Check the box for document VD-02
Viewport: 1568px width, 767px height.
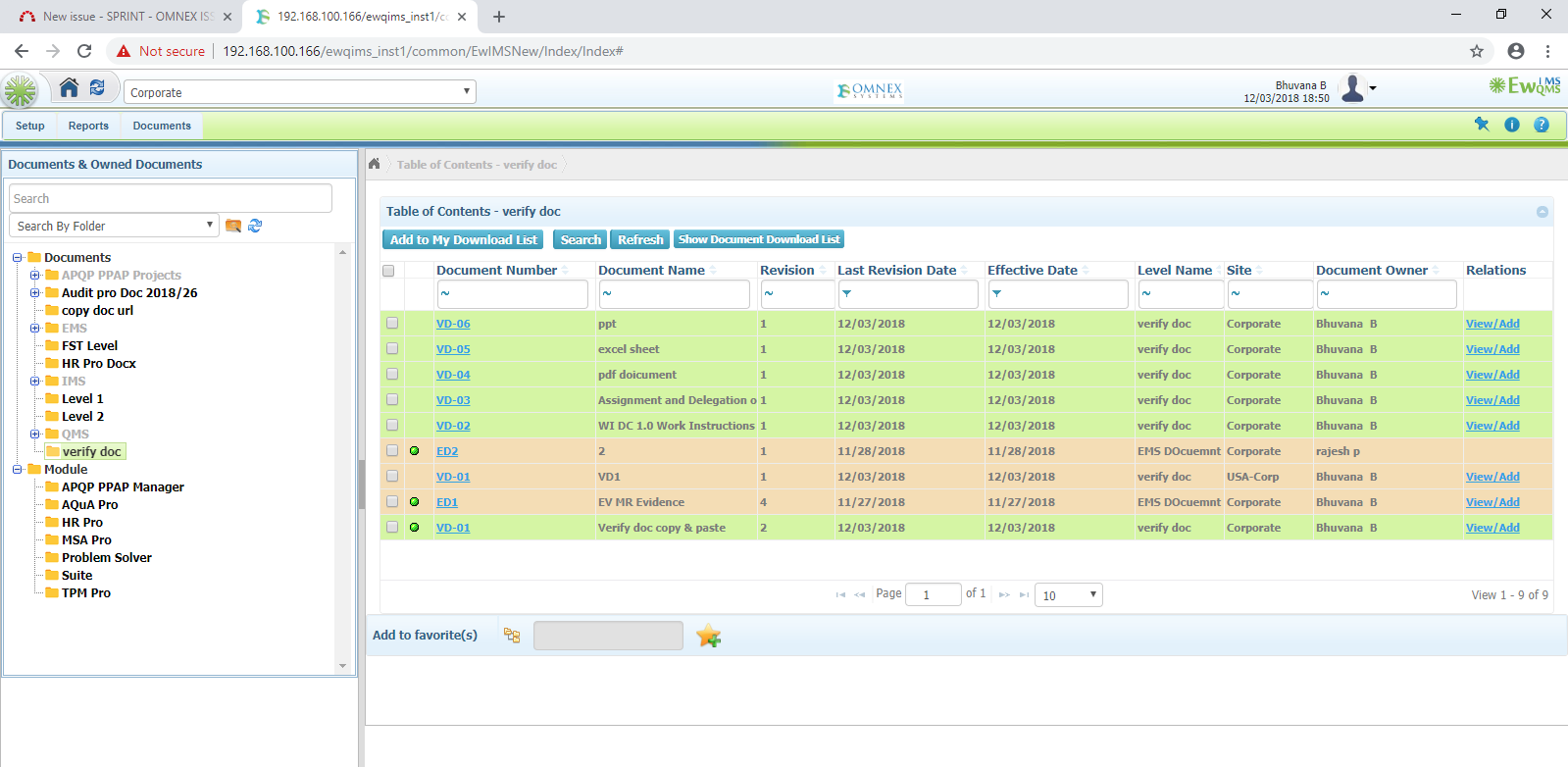coord(392,426)
